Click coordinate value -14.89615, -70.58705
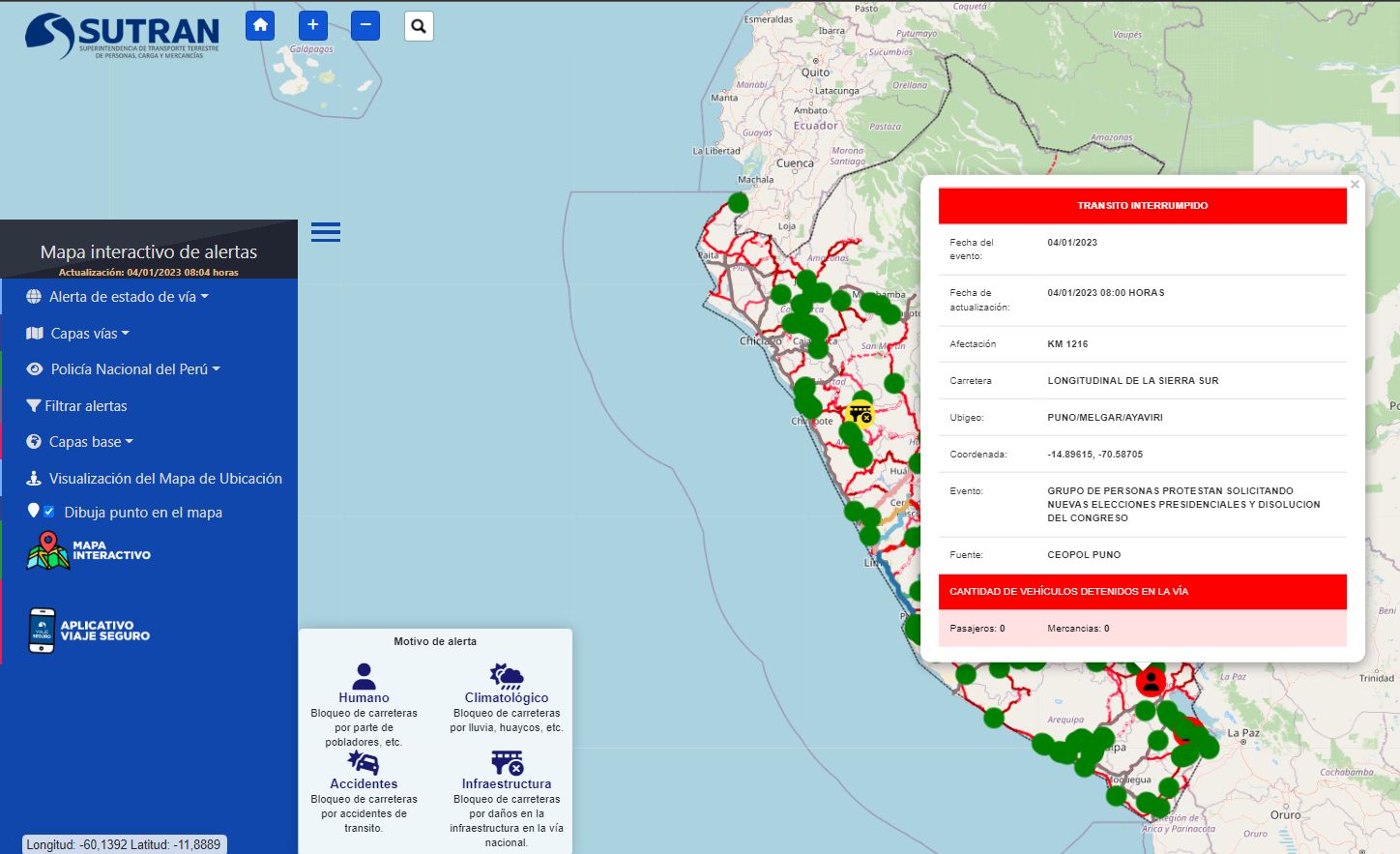The height and width of the screenshot is (854, 1400). [x=1094, y=455]
